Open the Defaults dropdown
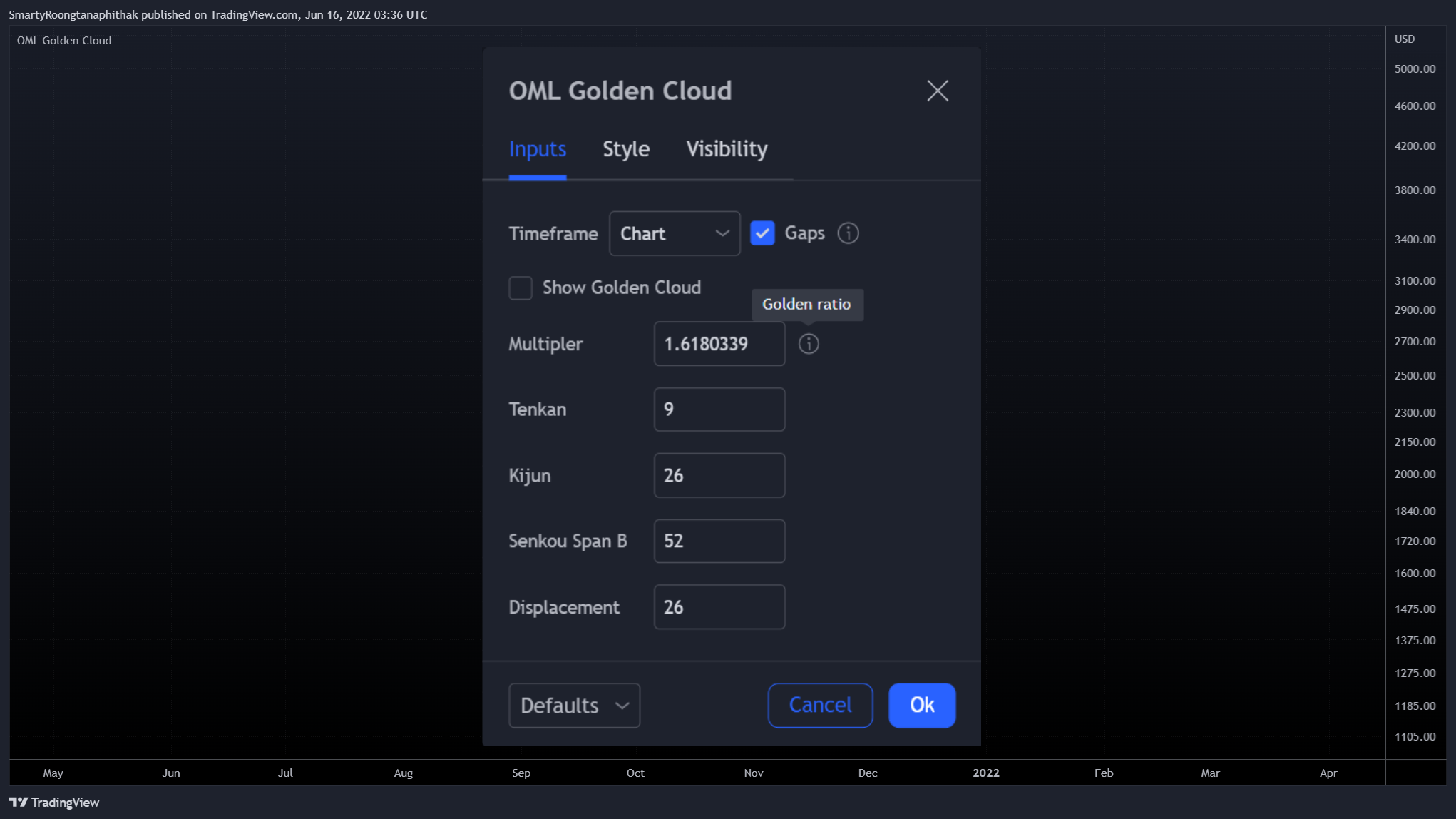1456x819 pixels. pos(574,706)
